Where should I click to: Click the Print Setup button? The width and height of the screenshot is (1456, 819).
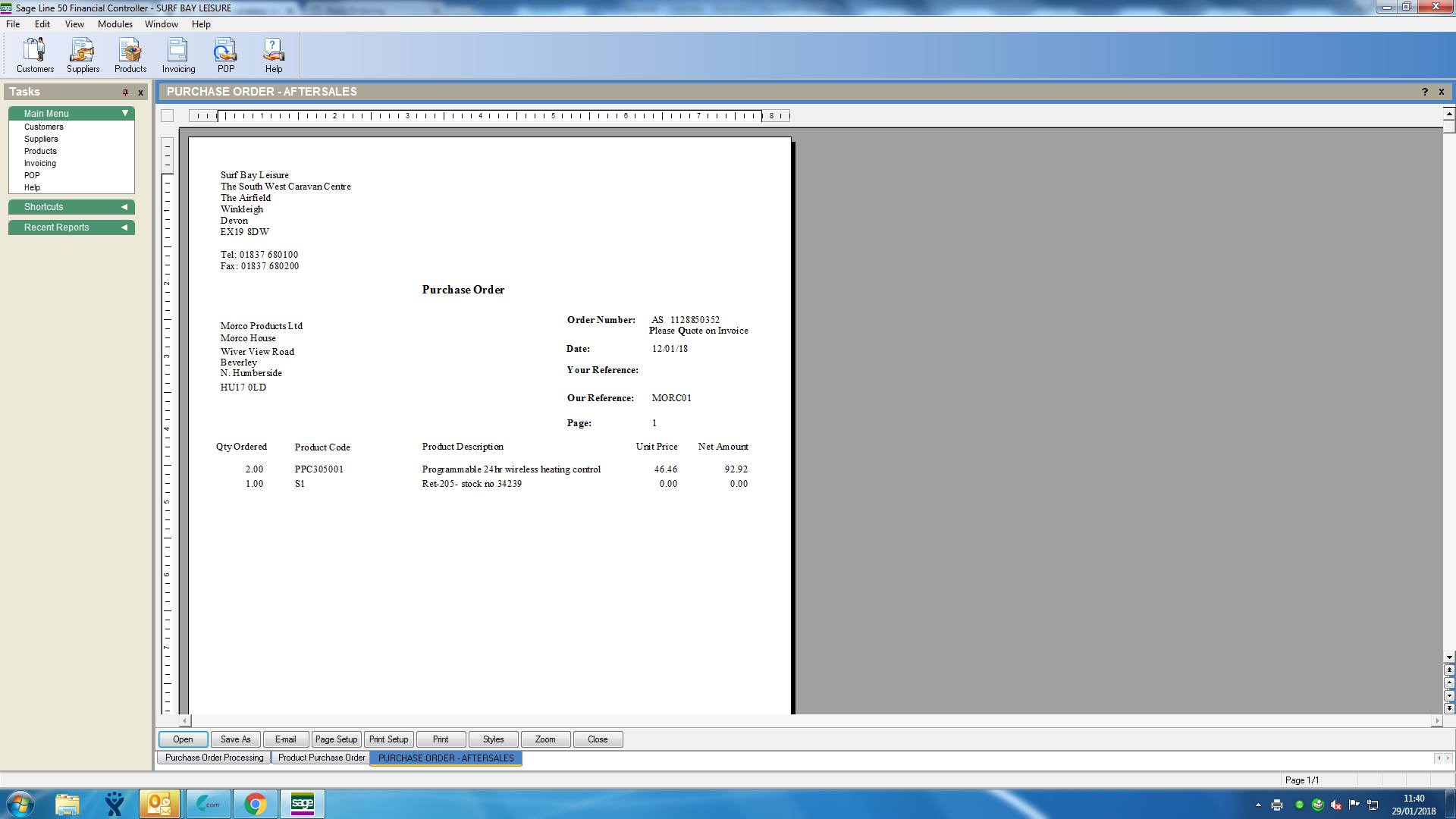click(388, 739)
